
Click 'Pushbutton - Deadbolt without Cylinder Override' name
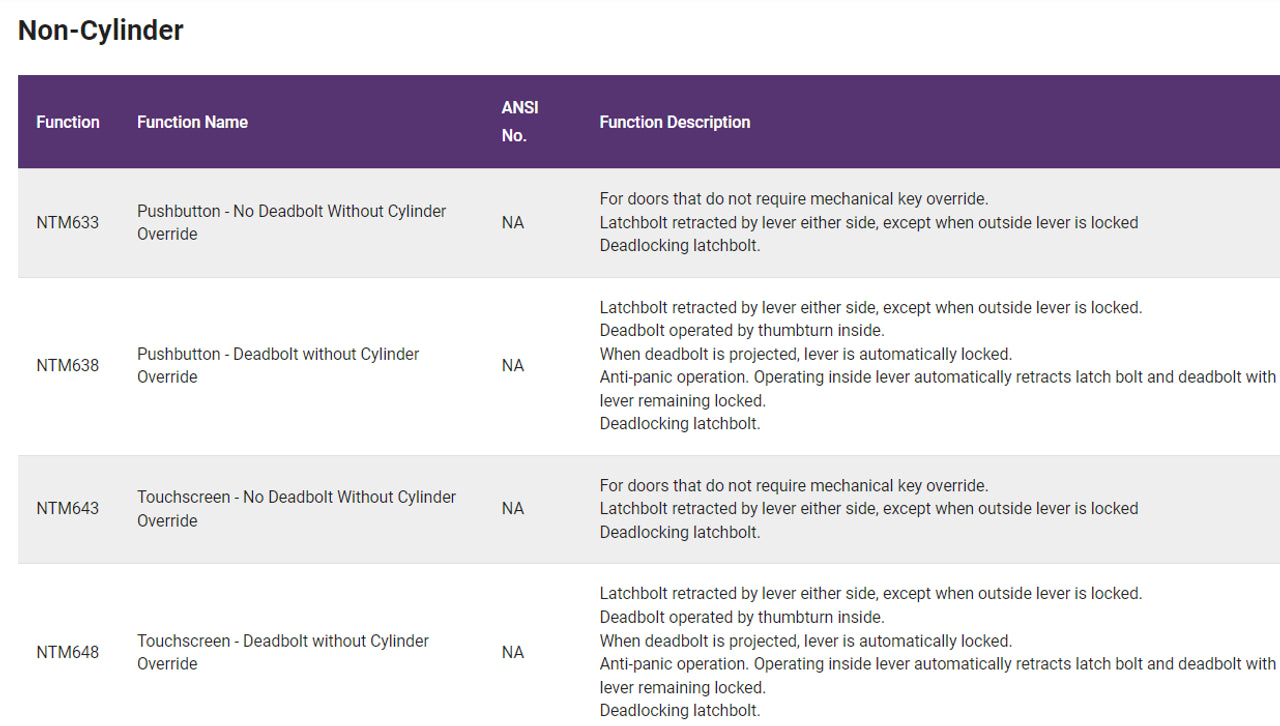tap(278, 366)
